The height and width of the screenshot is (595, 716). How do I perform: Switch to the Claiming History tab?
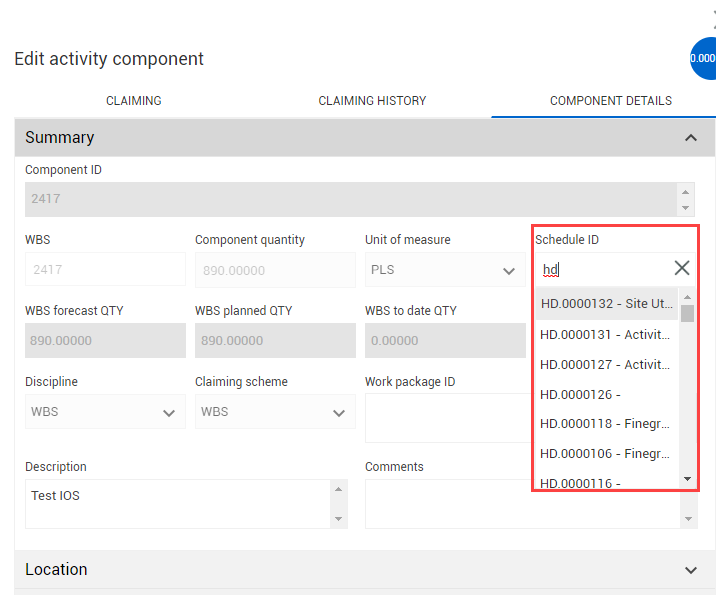[372, 101]
